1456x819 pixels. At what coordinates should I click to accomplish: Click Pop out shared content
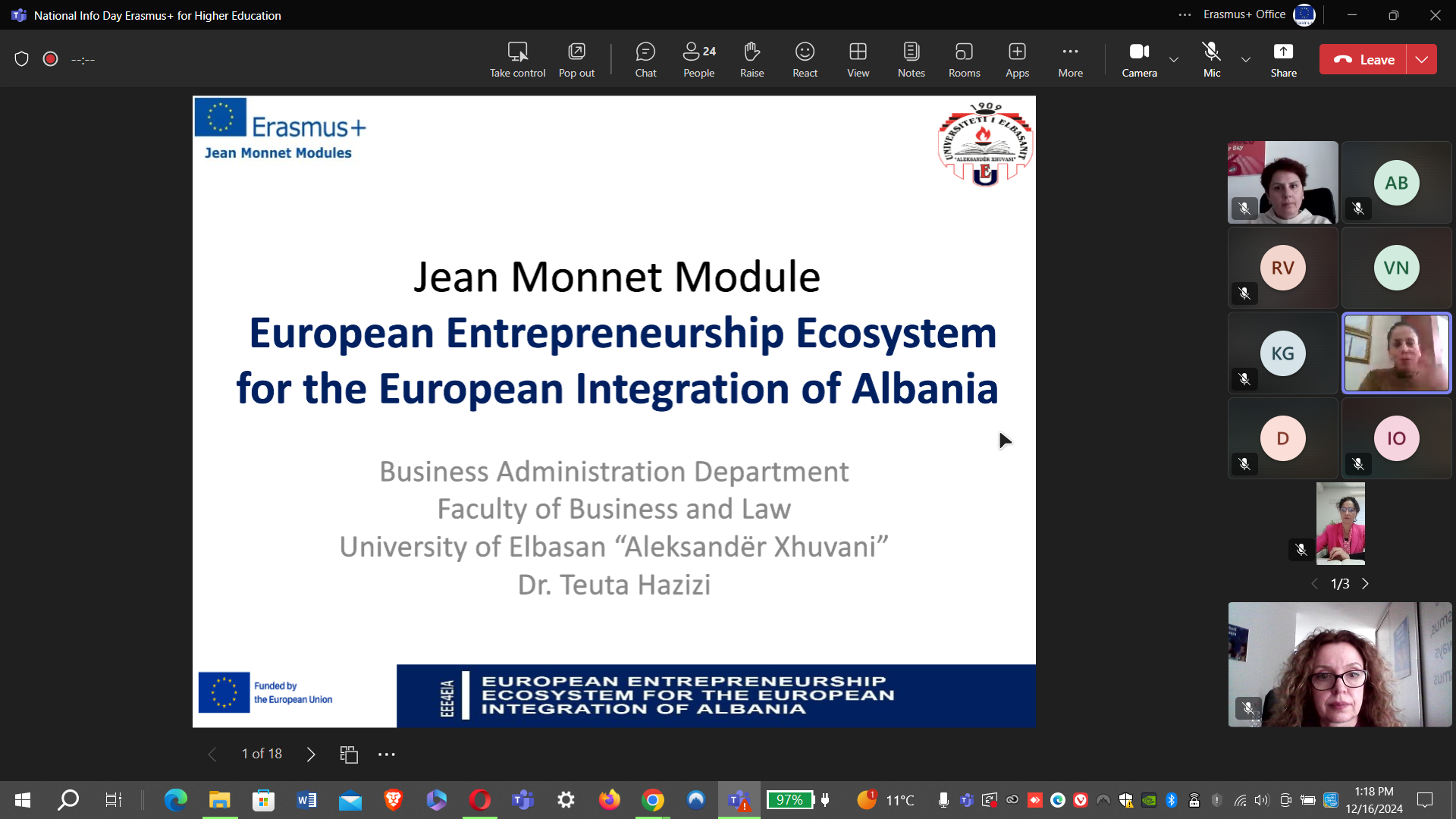point(576,59)
